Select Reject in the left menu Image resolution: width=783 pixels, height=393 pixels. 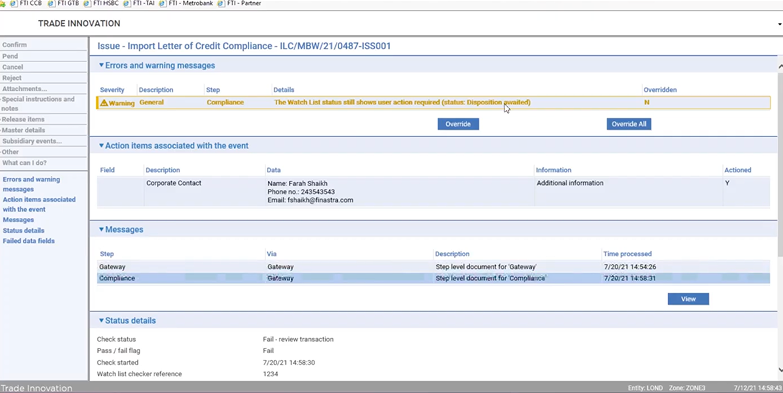coord(11,78)
